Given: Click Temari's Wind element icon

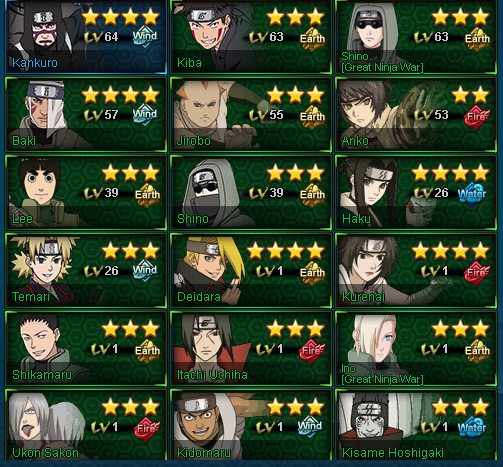Looking at the screenshot, I should 145,270.
